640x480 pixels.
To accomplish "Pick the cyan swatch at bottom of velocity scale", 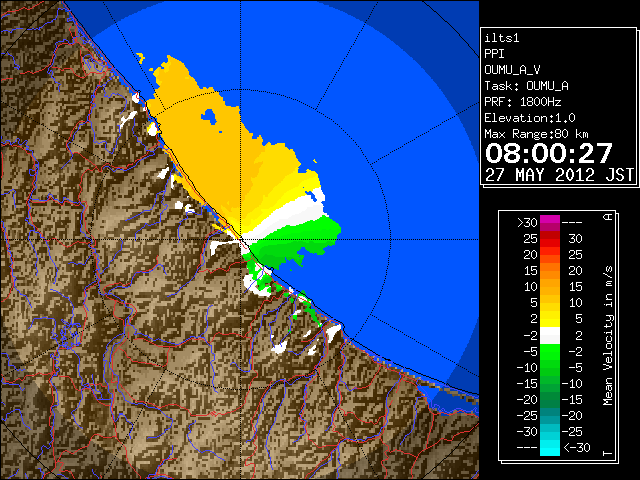I will 550,447.
